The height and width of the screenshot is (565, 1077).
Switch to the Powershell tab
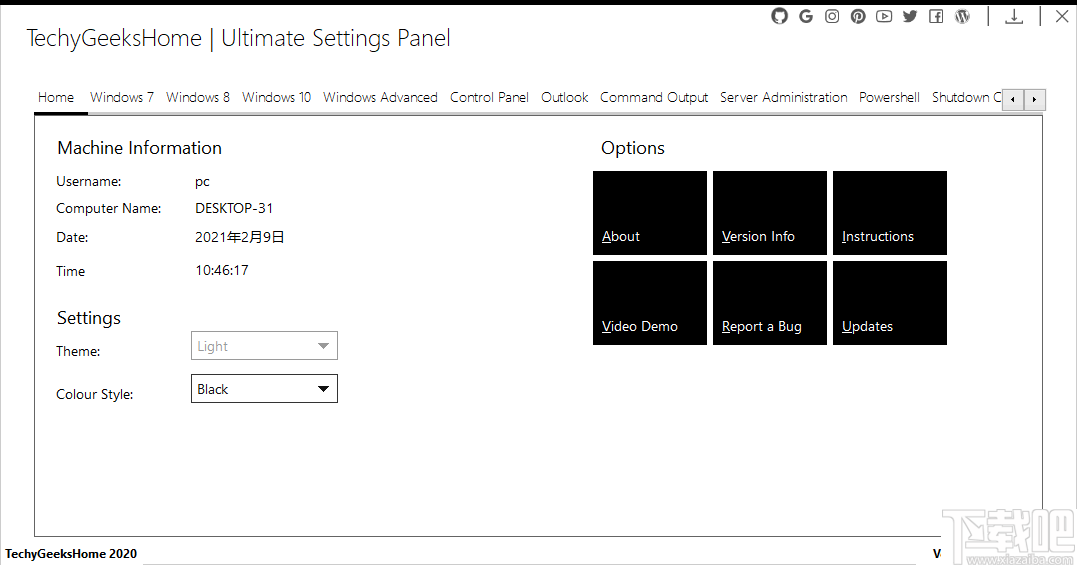tap(889, 97)
